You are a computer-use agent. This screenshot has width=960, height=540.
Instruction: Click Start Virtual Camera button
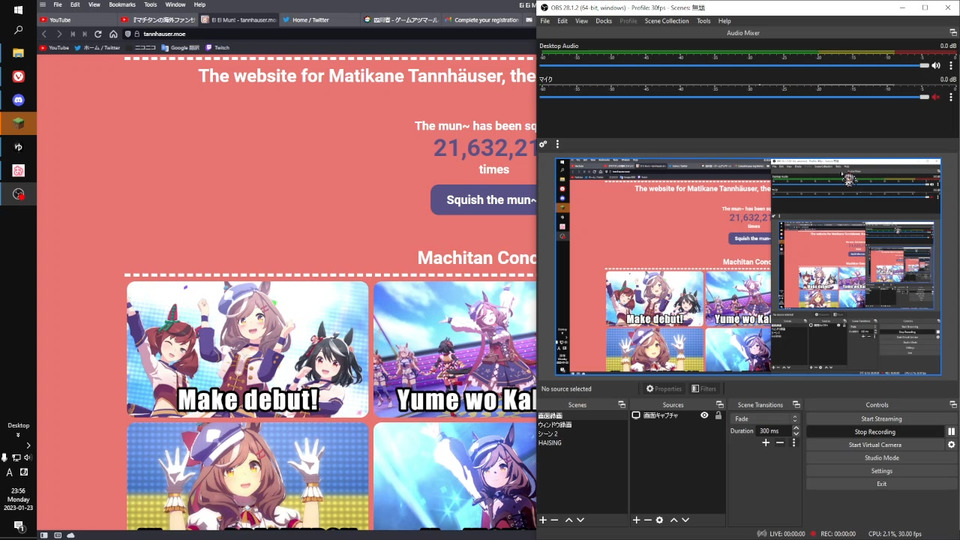875,445
